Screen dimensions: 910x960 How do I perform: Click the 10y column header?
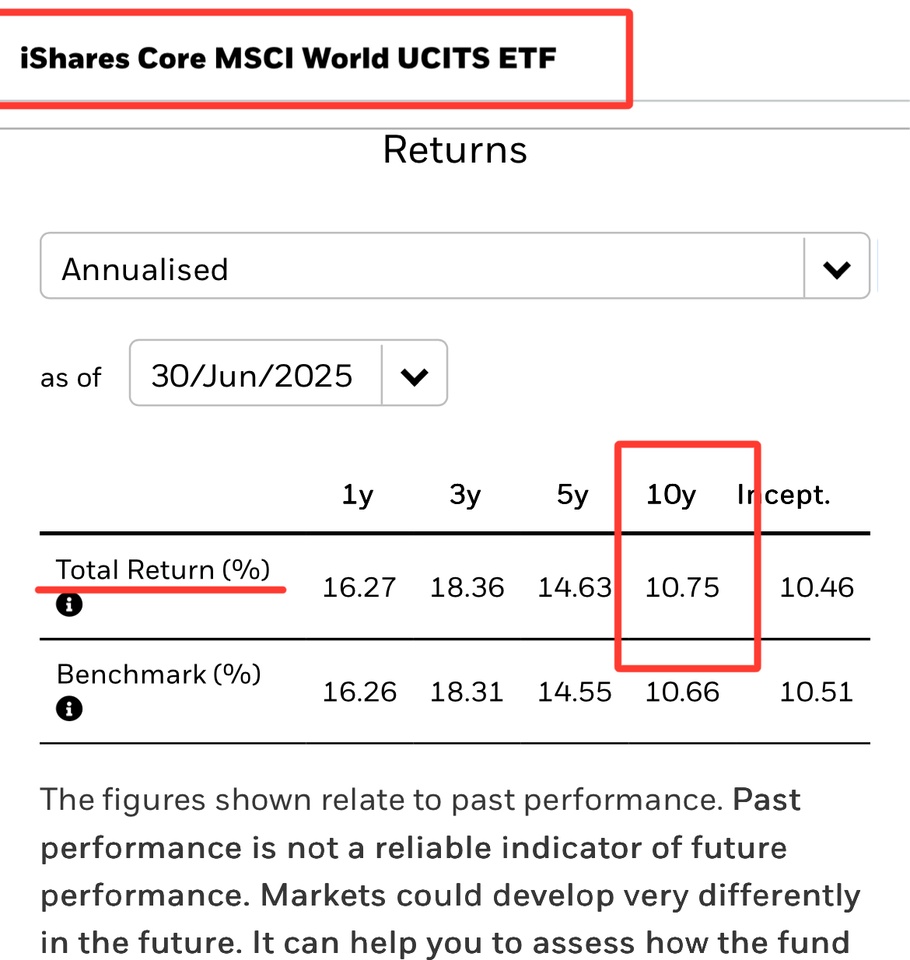[x=671, y=495]
